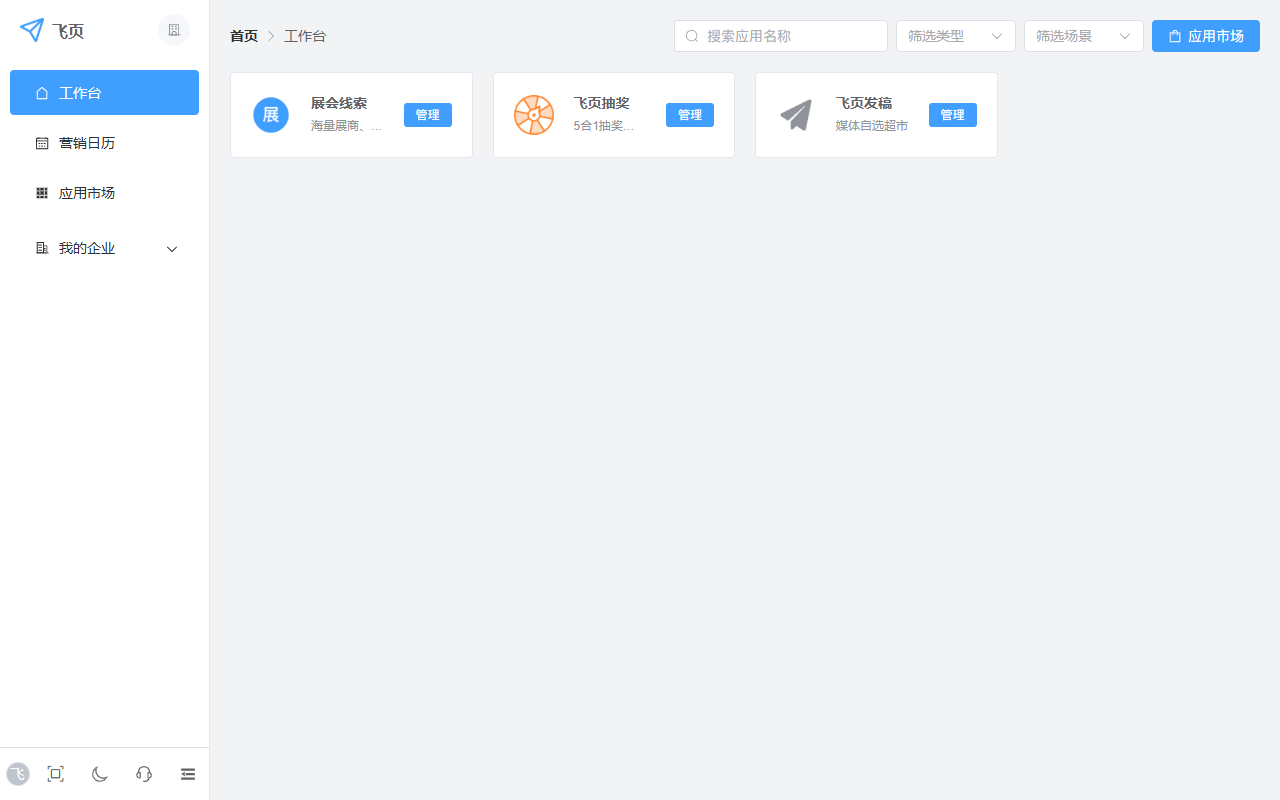The image size is (1280, 800).
Task: Open the 应用市场 button at top right
Action: click(1205, 35)
